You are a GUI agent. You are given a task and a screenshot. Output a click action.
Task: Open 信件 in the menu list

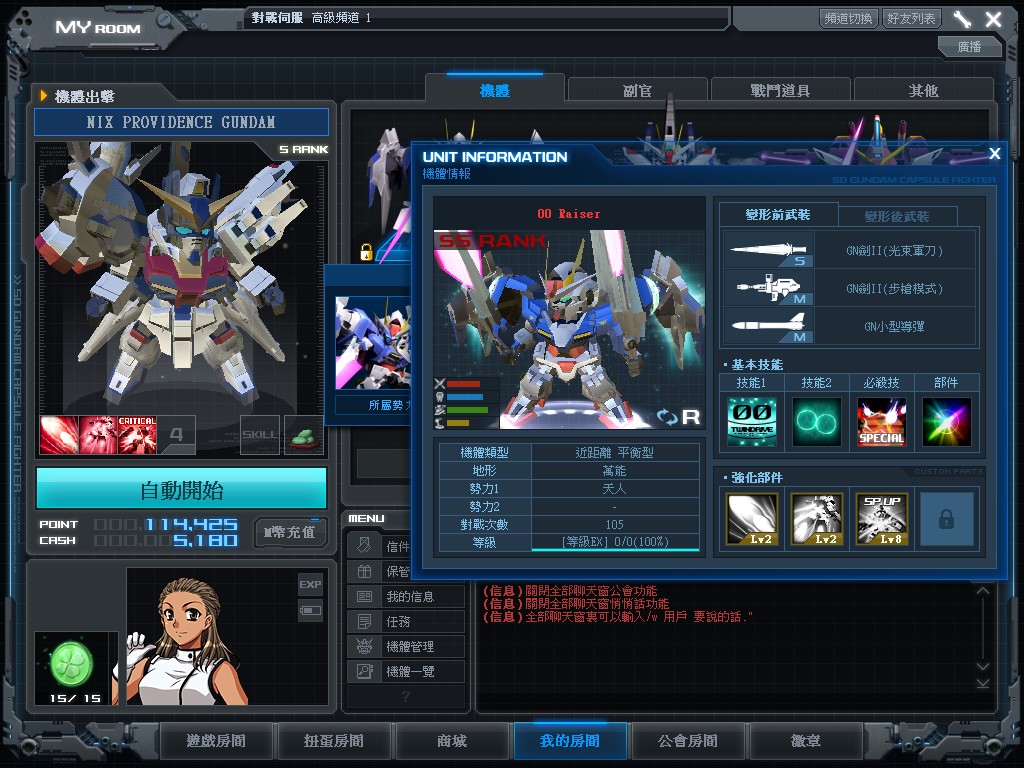click(x=379, y=546)
